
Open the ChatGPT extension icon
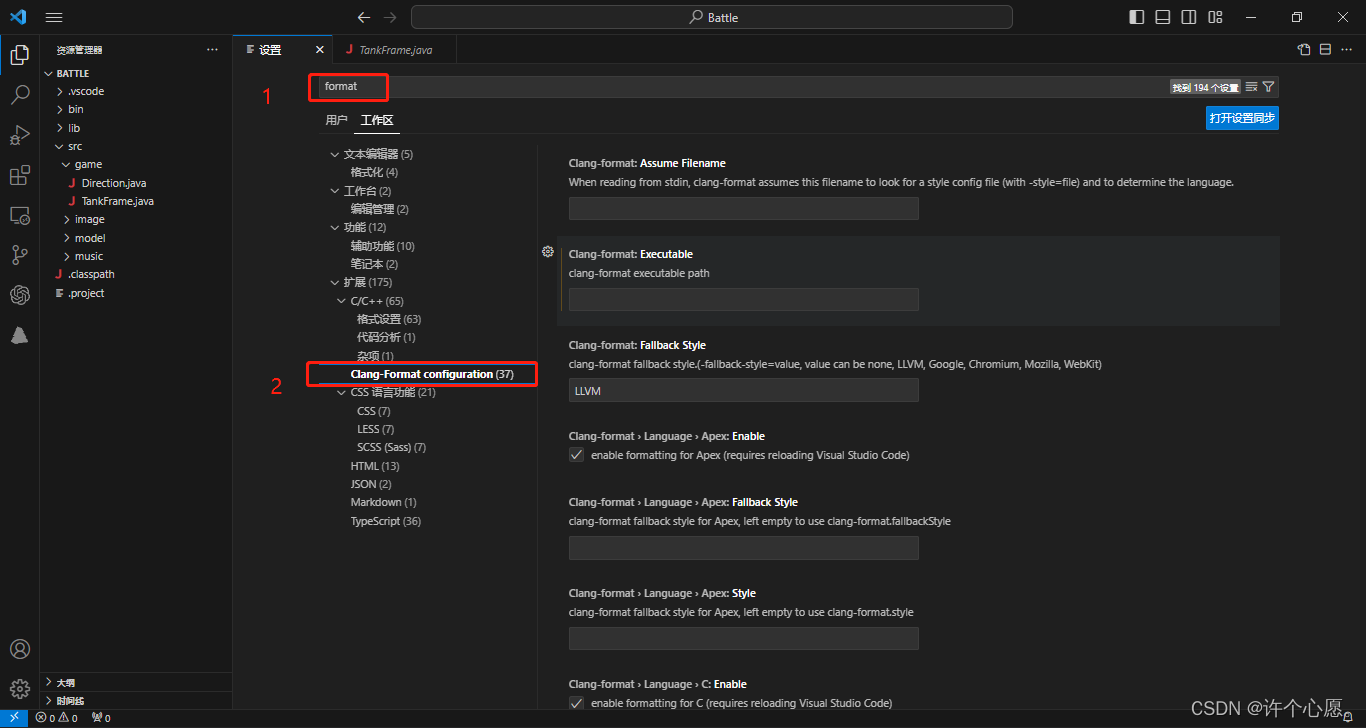click(19, 295)
